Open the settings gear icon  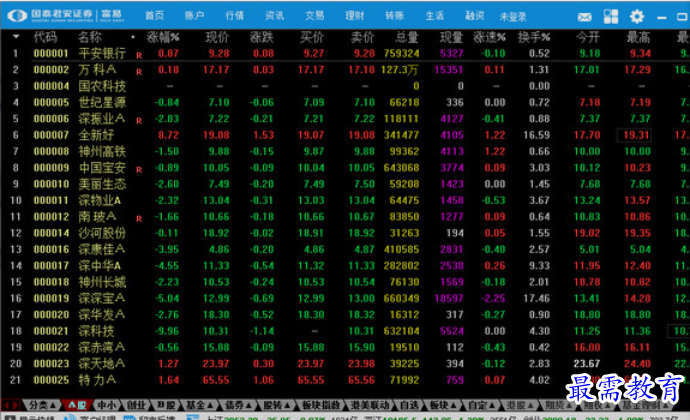point(637,17)
